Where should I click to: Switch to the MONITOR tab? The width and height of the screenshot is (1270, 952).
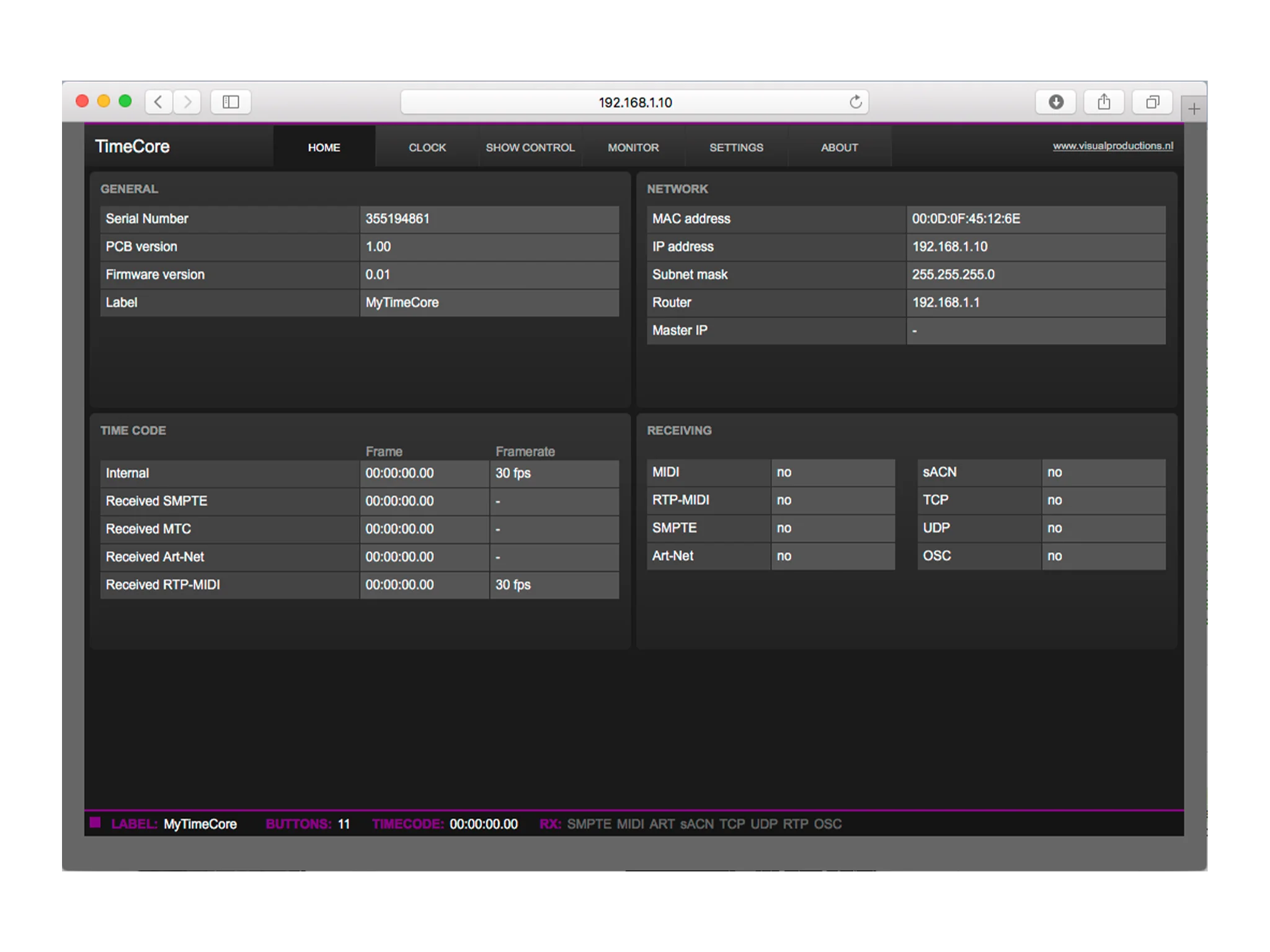tap(633, 148)
